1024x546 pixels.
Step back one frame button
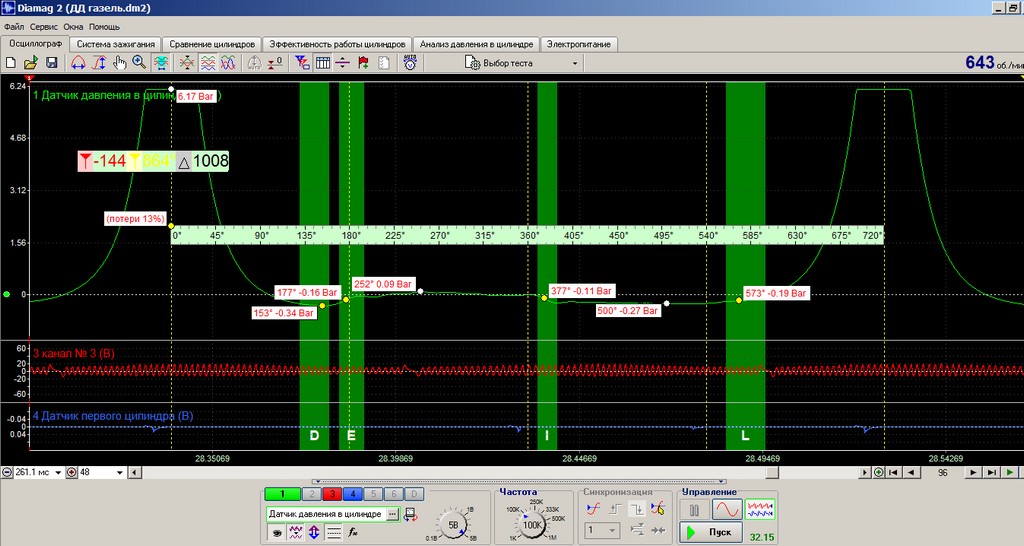[x=911, y=472]
